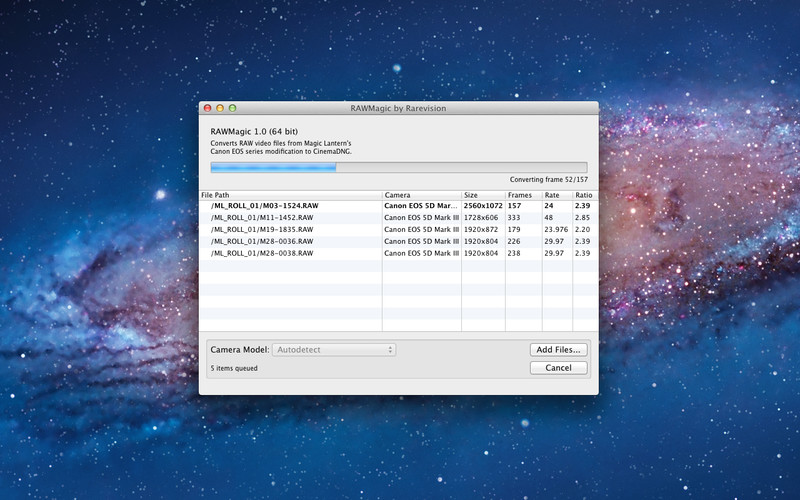Close the RAWMagic window with red button
Screen dimensions: 800x500
pos(208,108)
